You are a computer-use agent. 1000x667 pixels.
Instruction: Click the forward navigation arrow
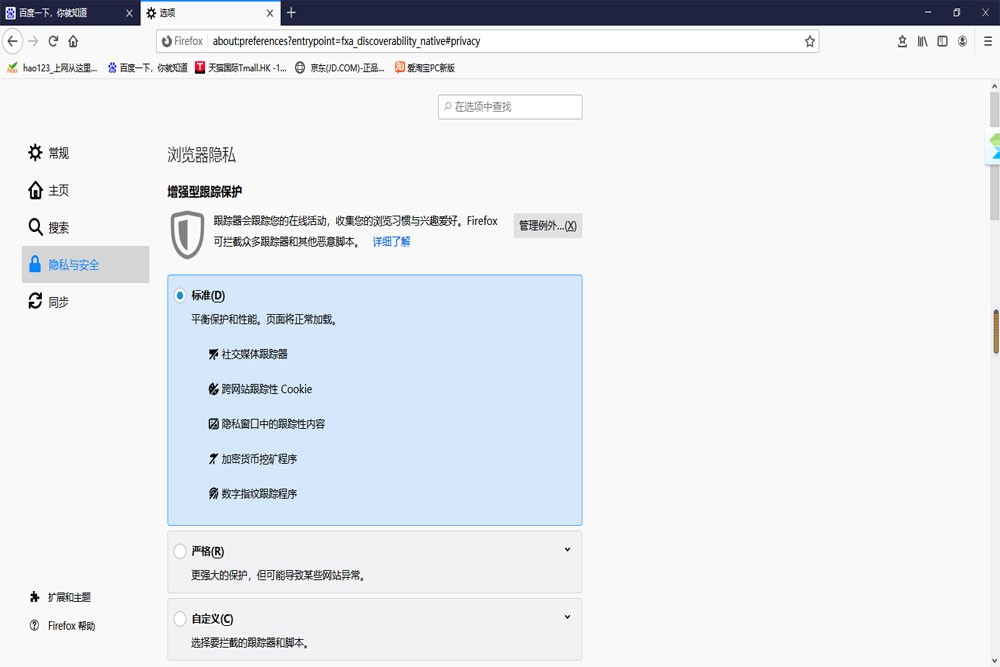coord(34,41)
